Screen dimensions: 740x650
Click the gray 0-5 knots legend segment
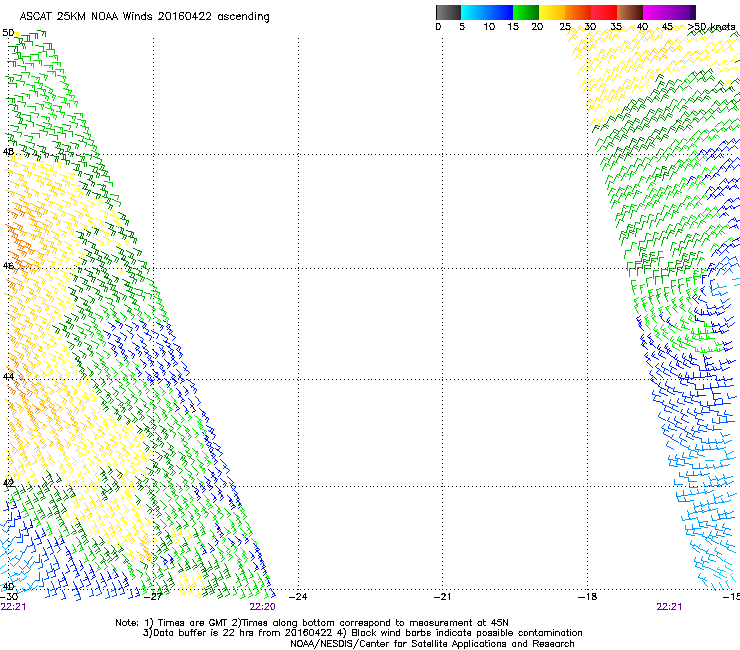coord(448,12)
